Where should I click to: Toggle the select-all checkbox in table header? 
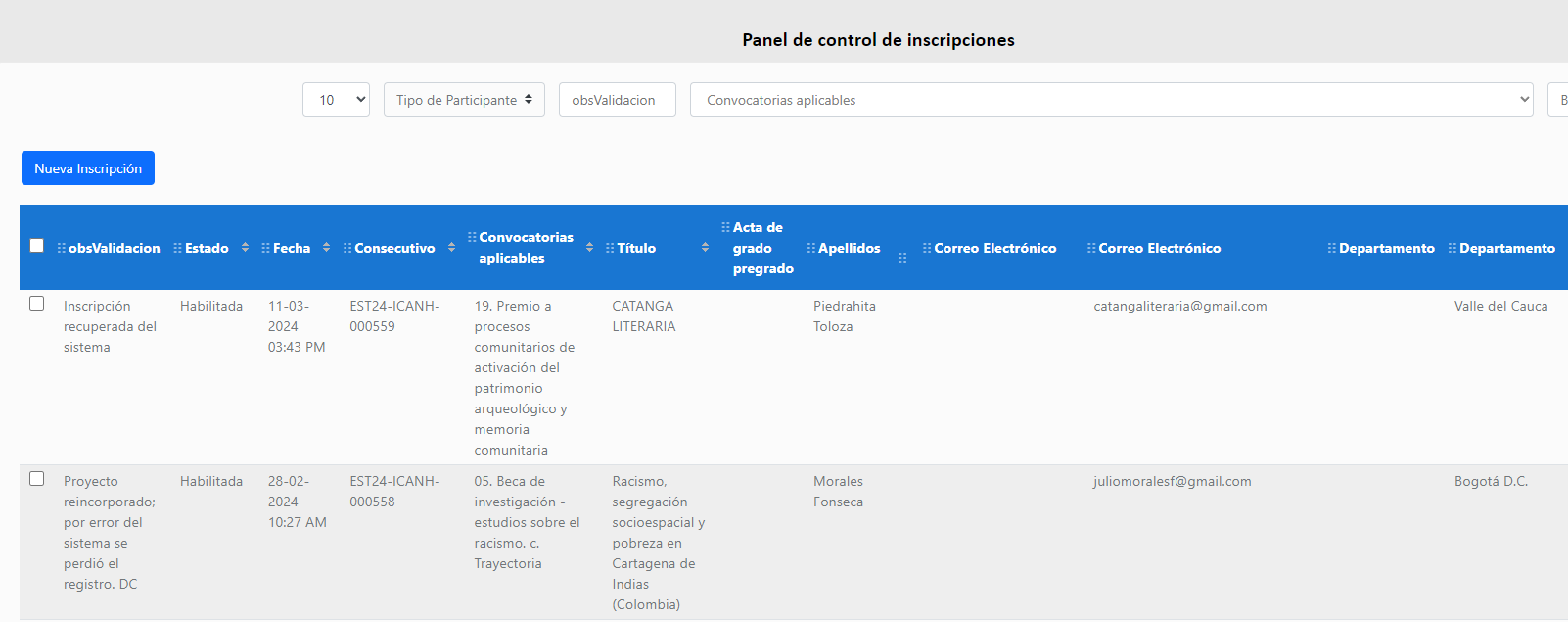pyautogui.click(x=37, y=246)
